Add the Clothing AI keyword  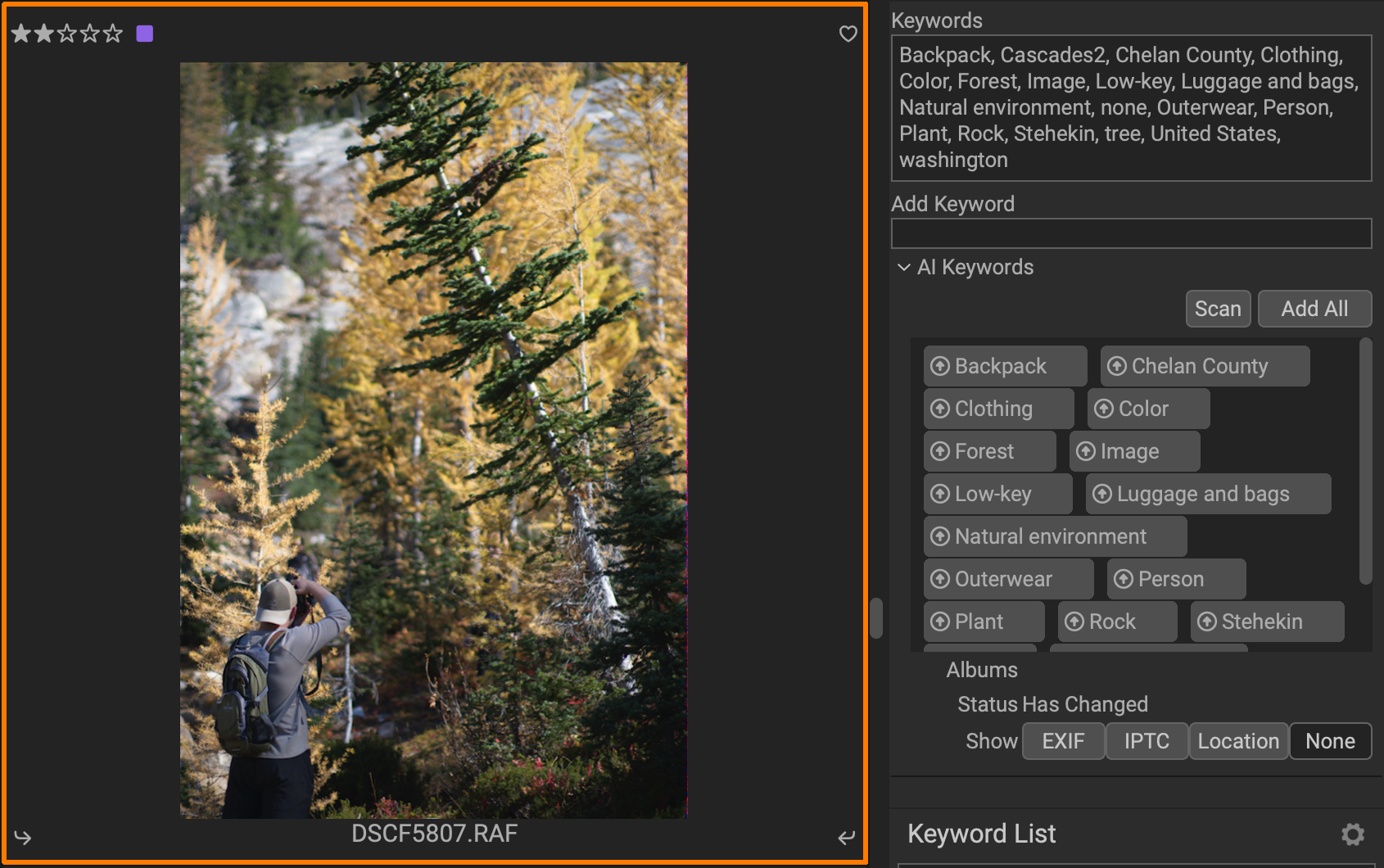[x=998, y=409]
